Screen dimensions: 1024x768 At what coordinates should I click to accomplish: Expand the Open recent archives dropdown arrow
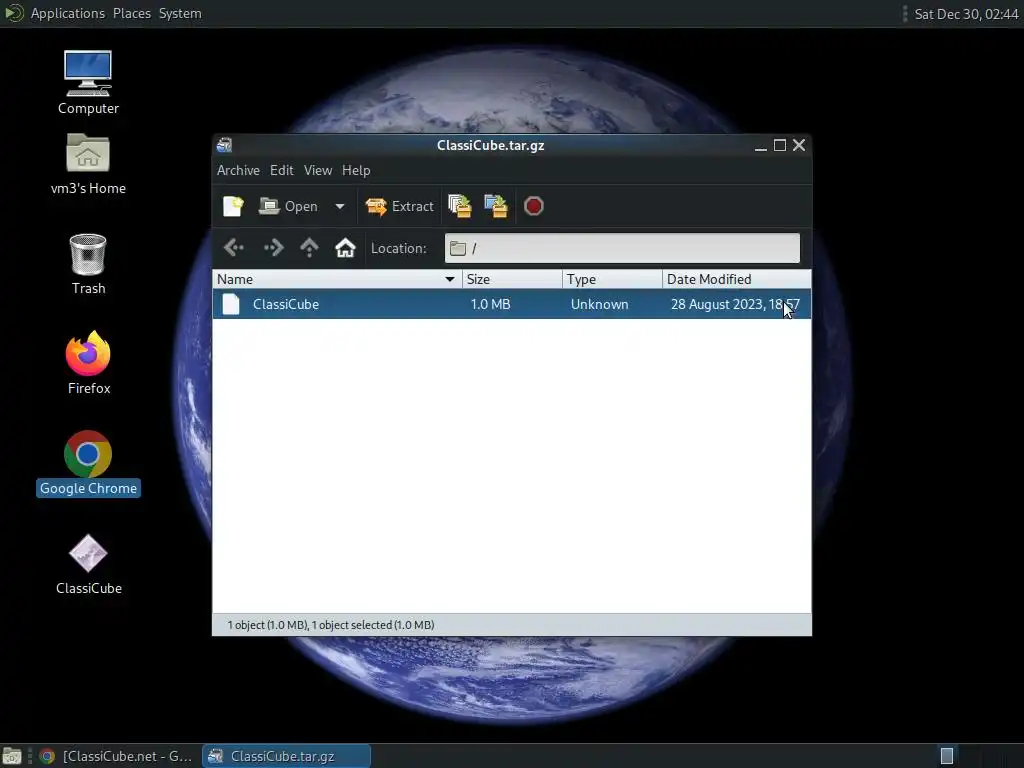[x=340, y=206]
